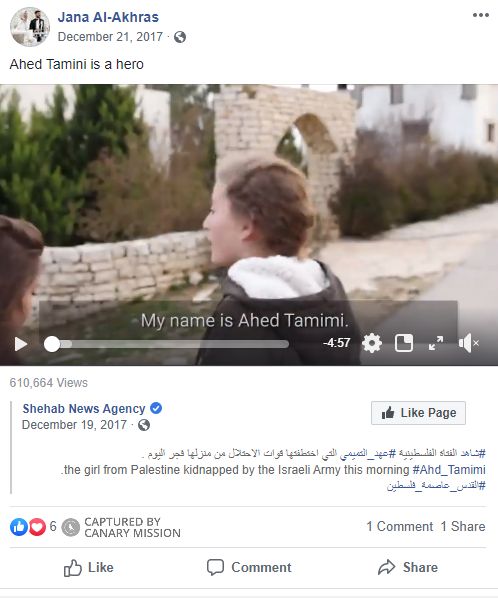This screenshot has height=598, width=498.
Task: Click the Like Page button
Action: [418, 413]
